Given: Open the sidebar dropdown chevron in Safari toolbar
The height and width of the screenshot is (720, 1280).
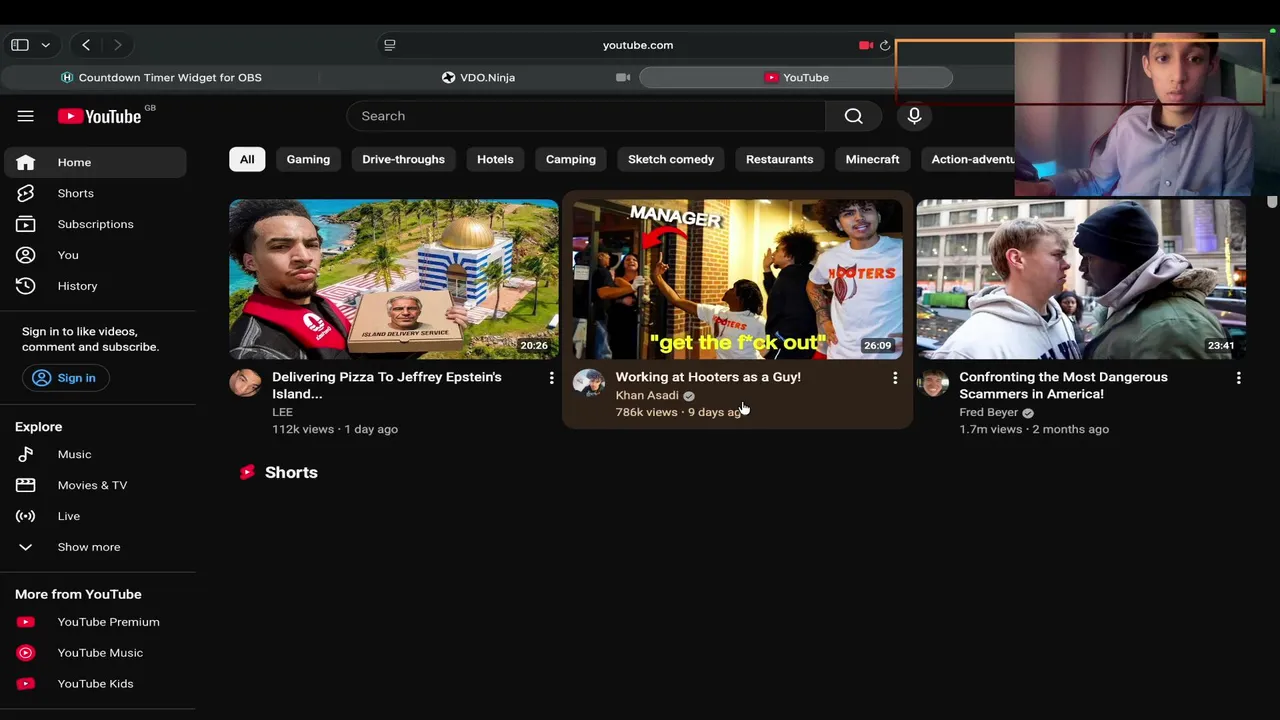Looking at the screenshot, I should point(45,45).
